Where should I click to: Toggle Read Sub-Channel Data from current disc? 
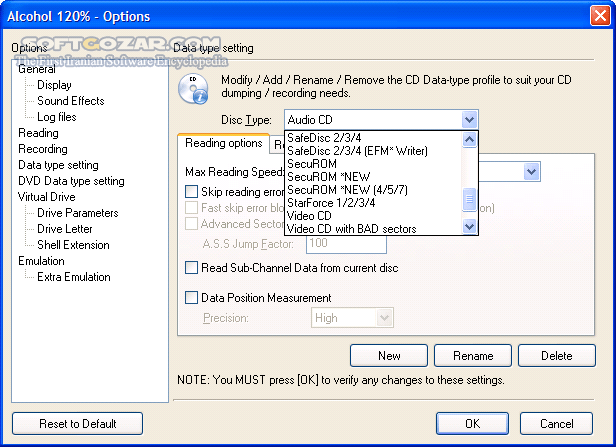(x=192, y=267)
